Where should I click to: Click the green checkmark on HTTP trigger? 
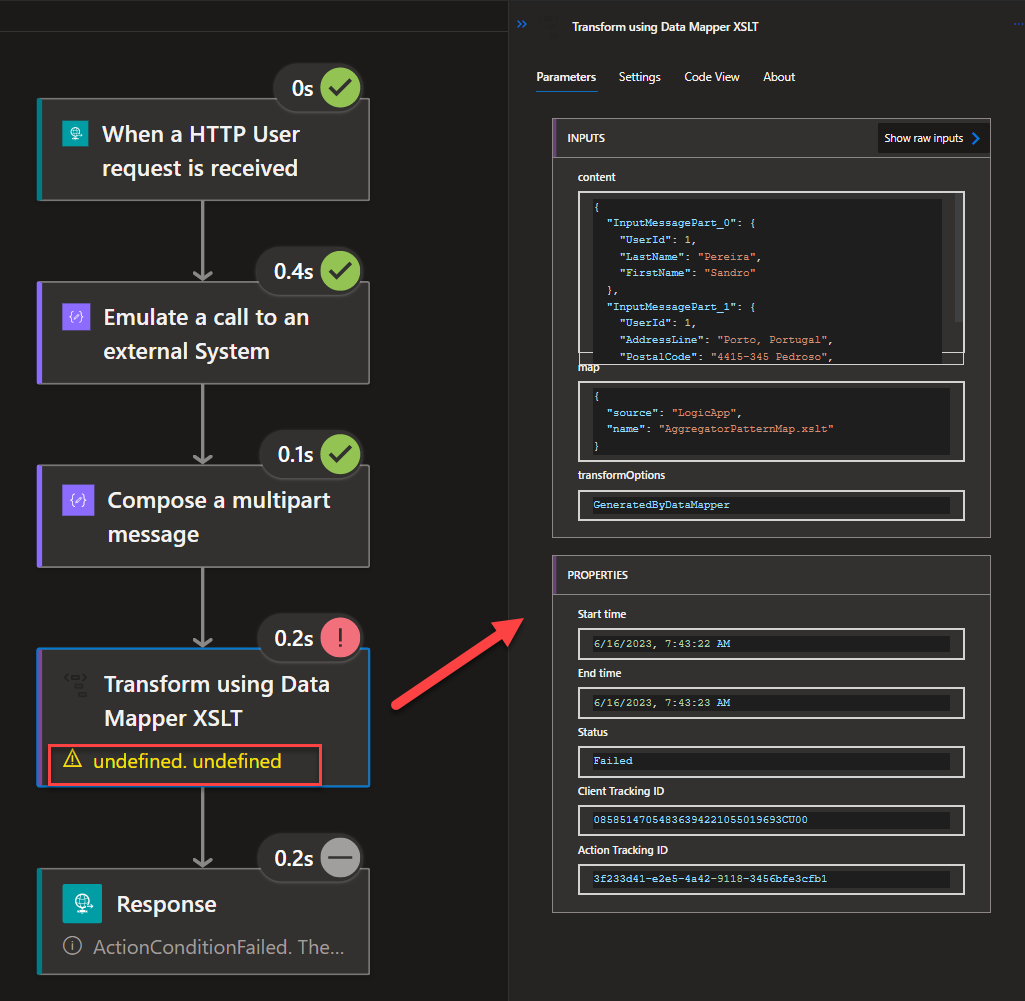coord(340,88)
